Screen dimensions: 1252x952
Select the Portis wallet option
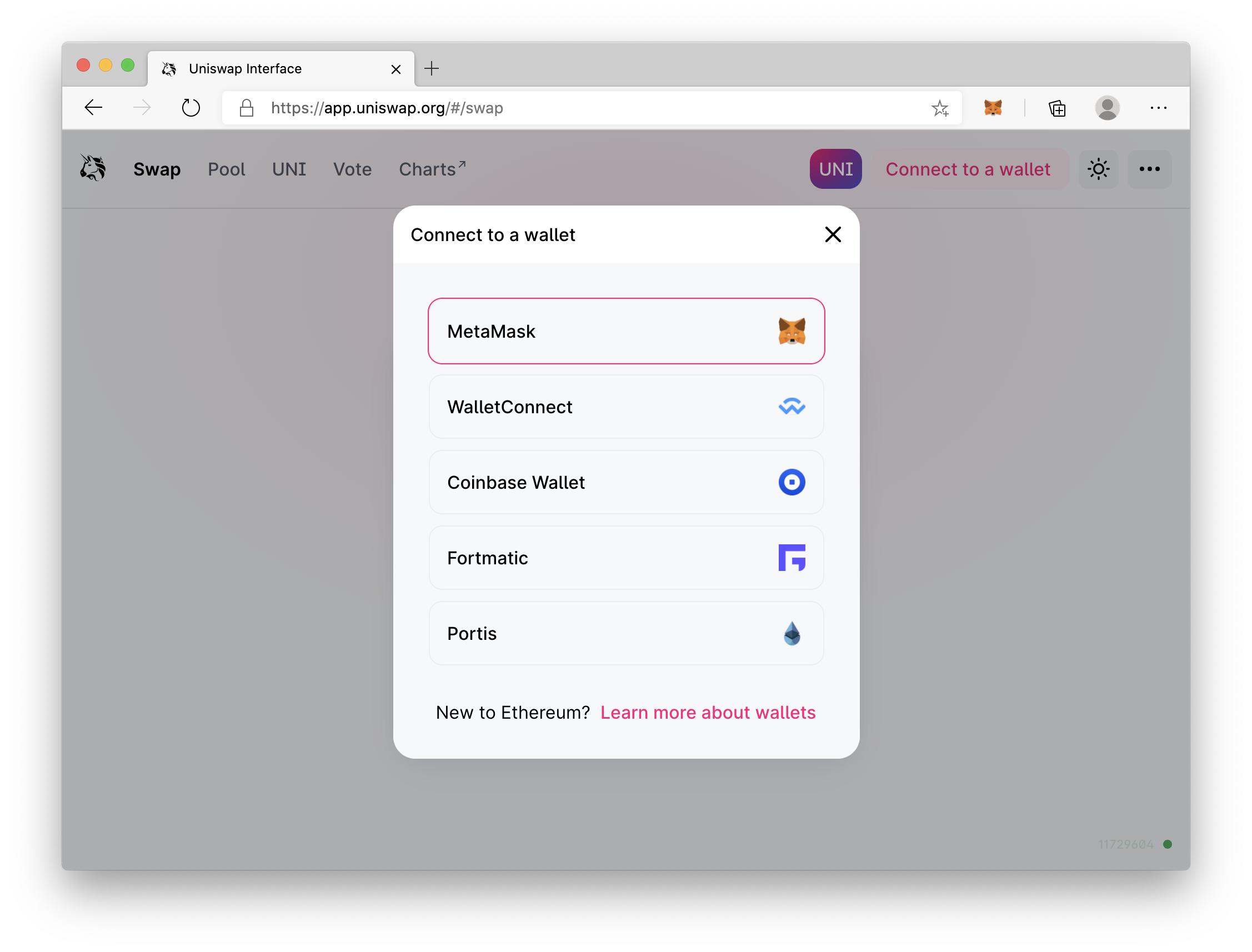(625, 633)
